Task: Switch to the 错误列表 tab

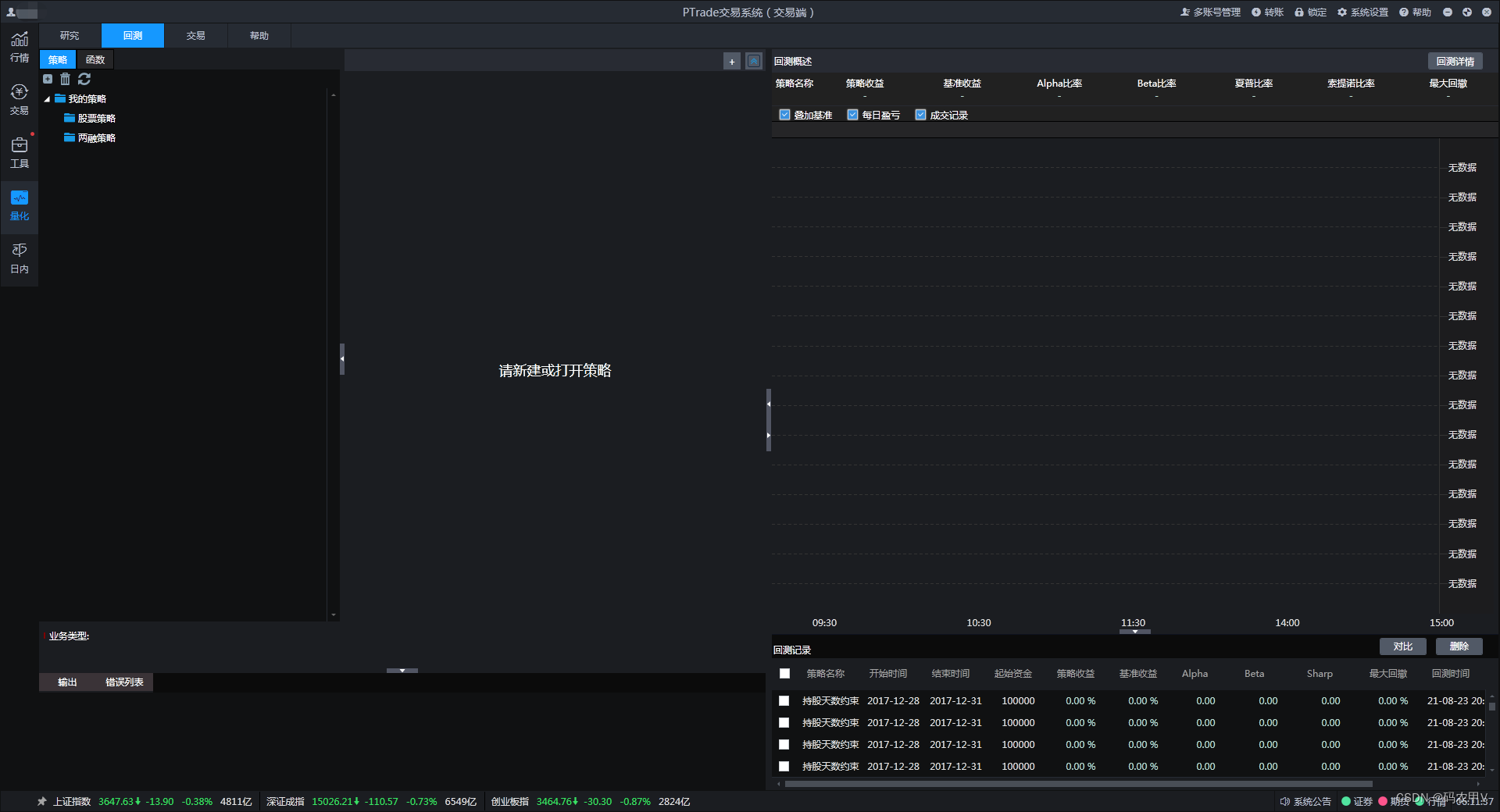Action: coord(124,682)
